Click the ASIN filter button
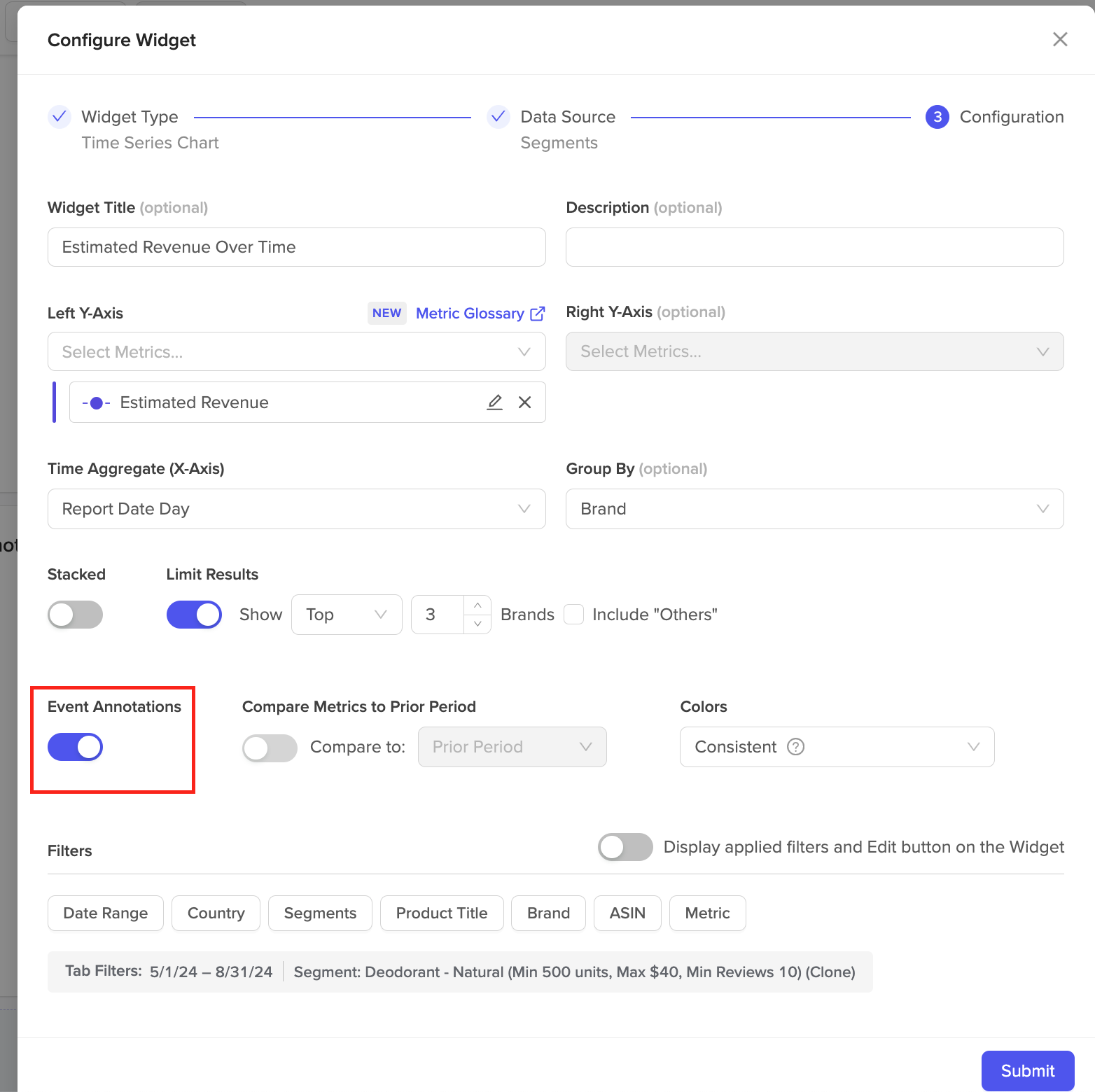This screenshot has height=1092, width=1095. (627, 913)
